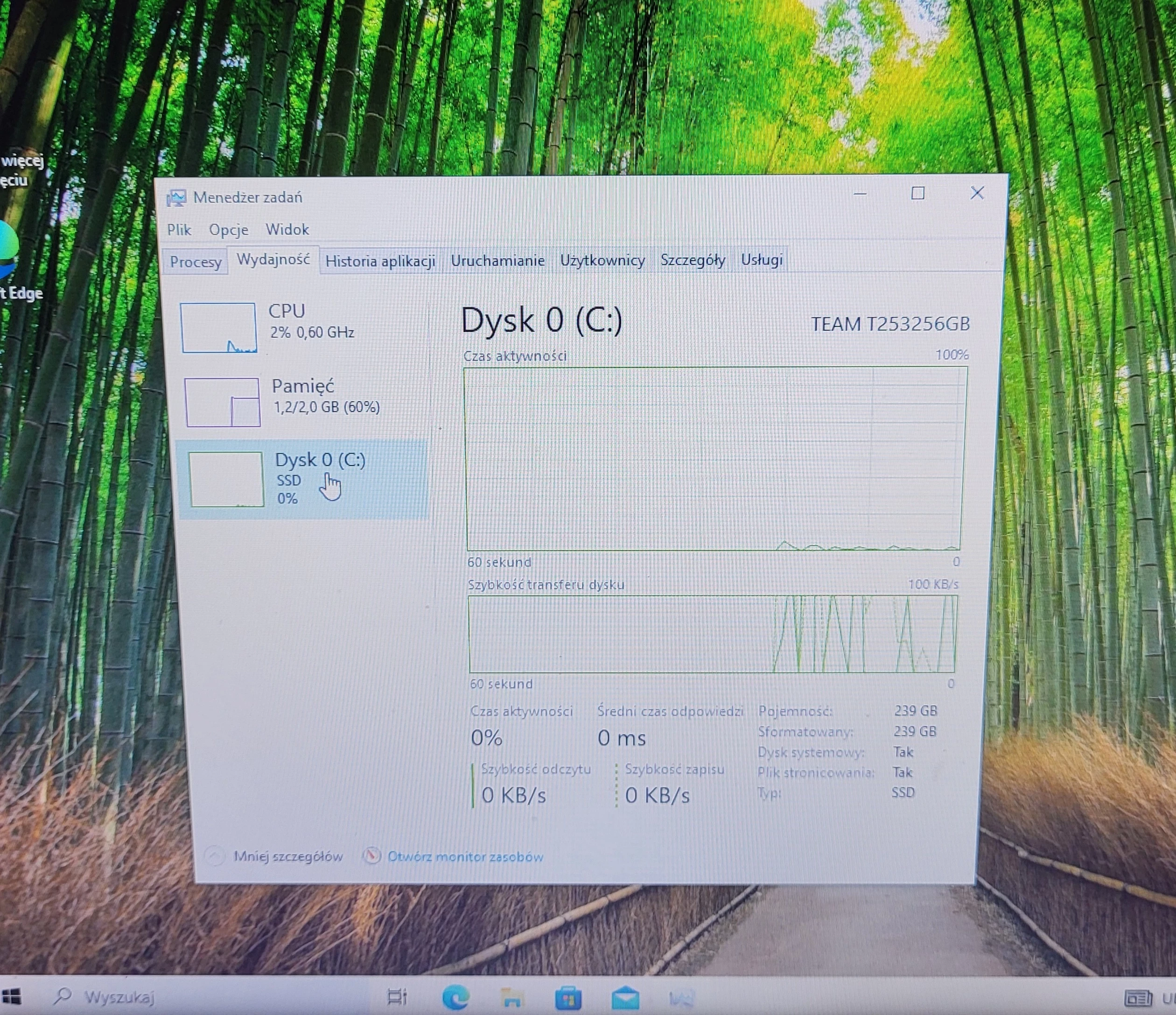Open the Opcje menu
The width and height of the screenshot is (1176, 1015).
(x=228, y=230)
